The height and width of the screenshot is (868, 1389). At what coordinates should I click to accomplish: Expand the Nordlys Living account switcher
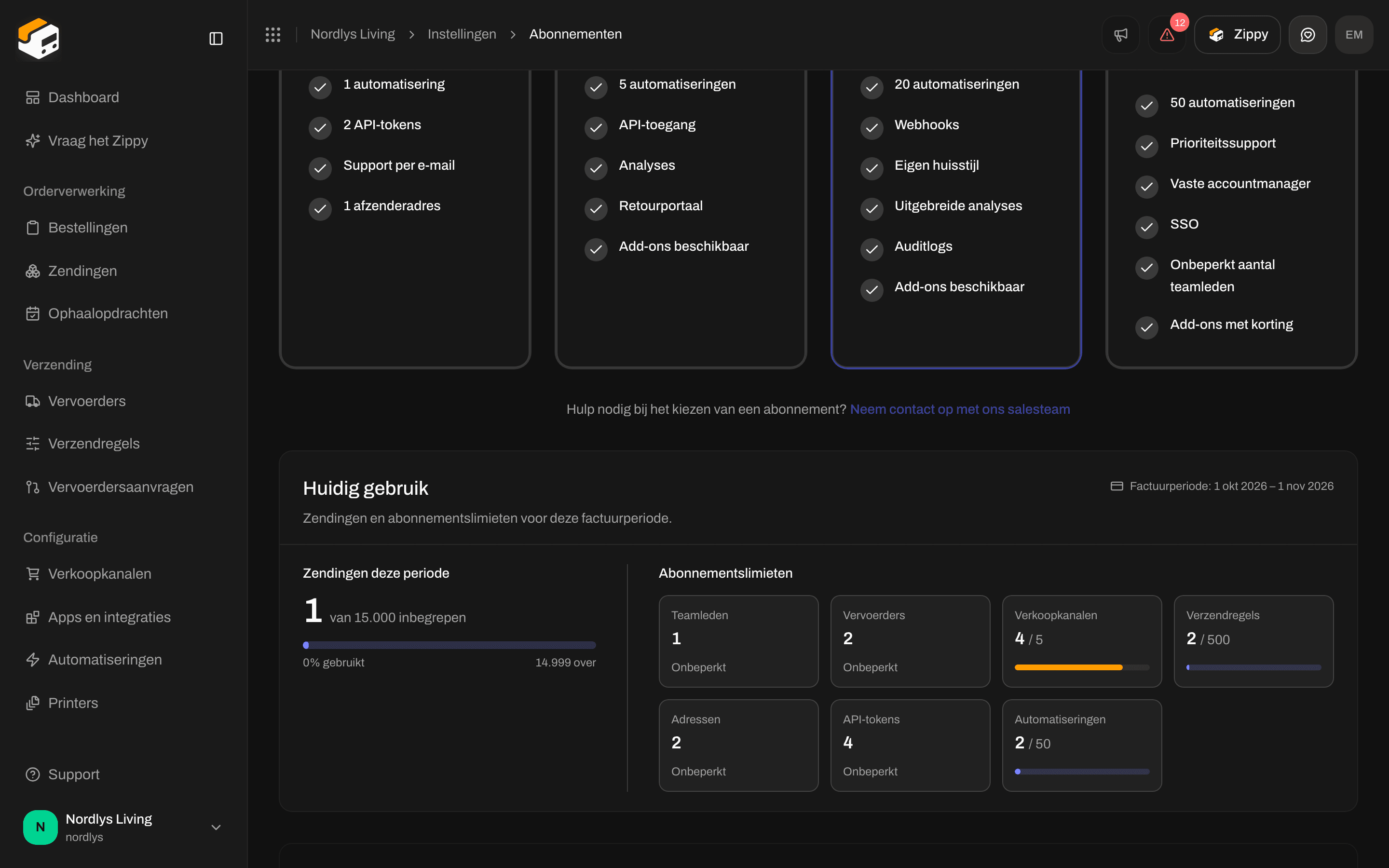pos(123,827)
